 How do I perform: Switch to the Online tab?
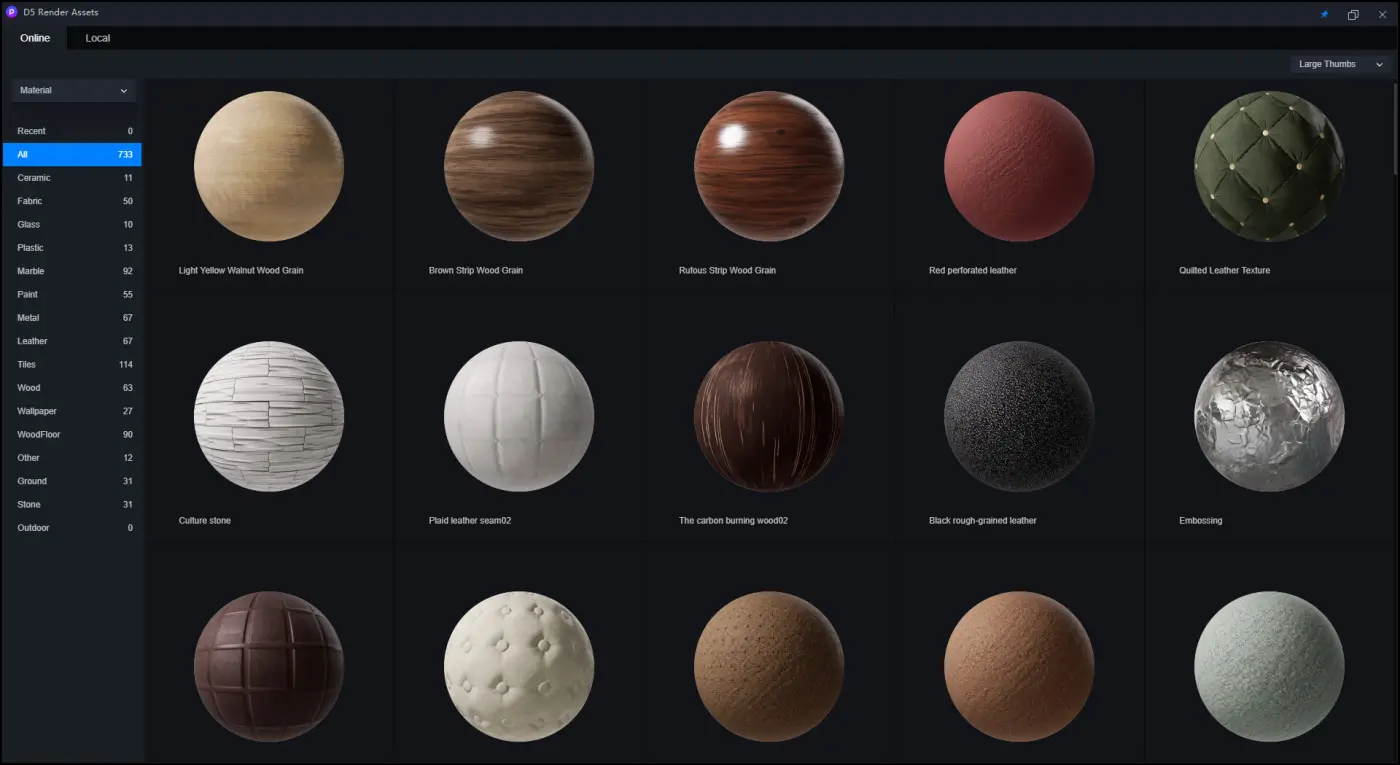pyautogui.click(x=35, y=38)
